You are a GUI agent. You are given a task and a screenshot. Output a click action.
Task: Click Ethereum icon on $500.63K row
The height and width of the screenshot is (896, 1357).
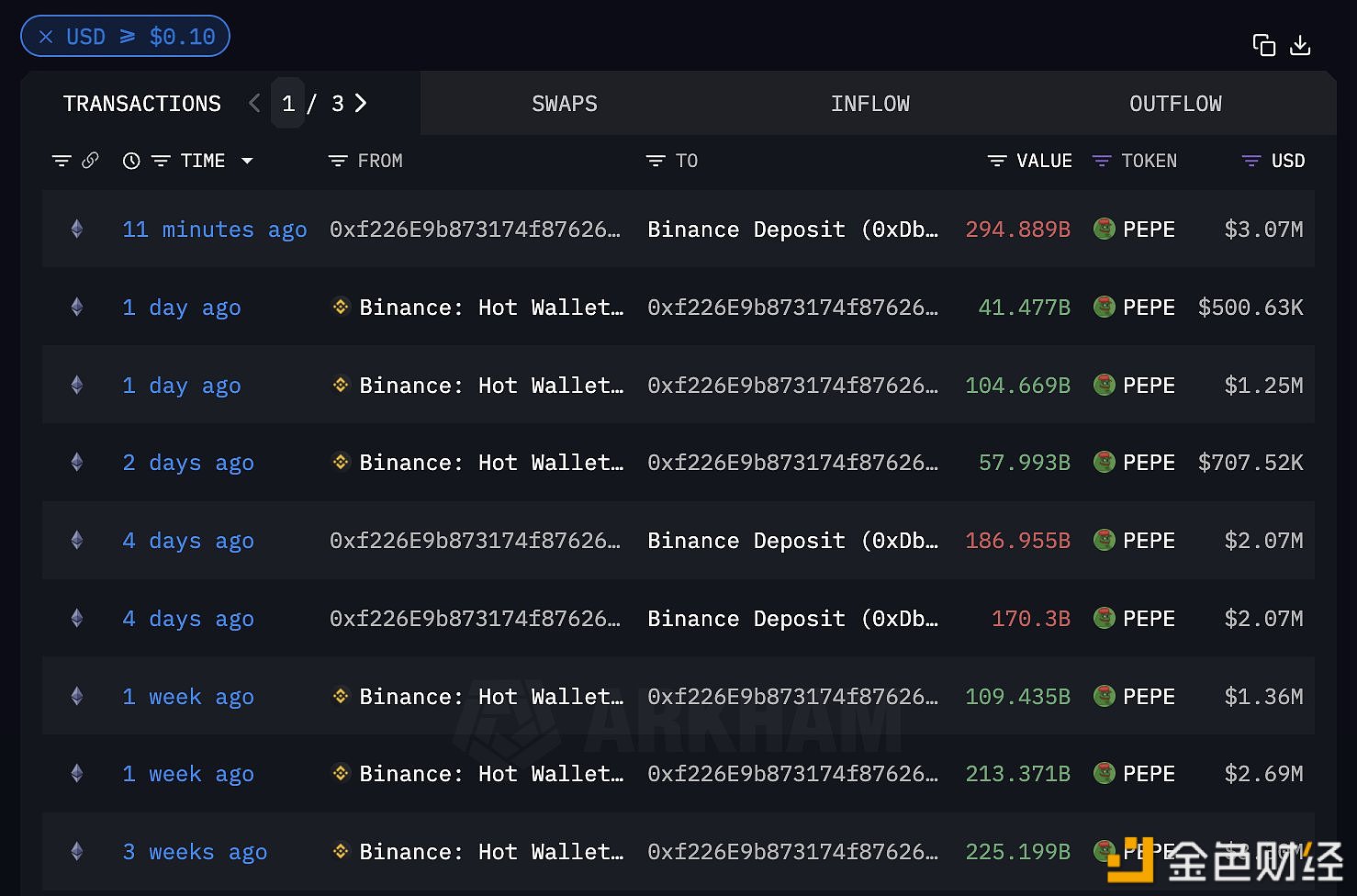tap(77, 308)
